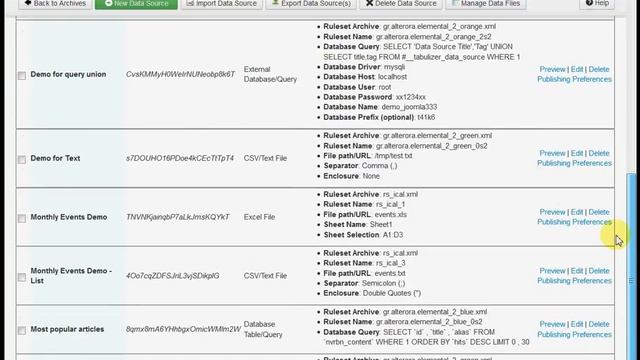Click 'Sheet Selection: A1:D3' line

(363, 235)
